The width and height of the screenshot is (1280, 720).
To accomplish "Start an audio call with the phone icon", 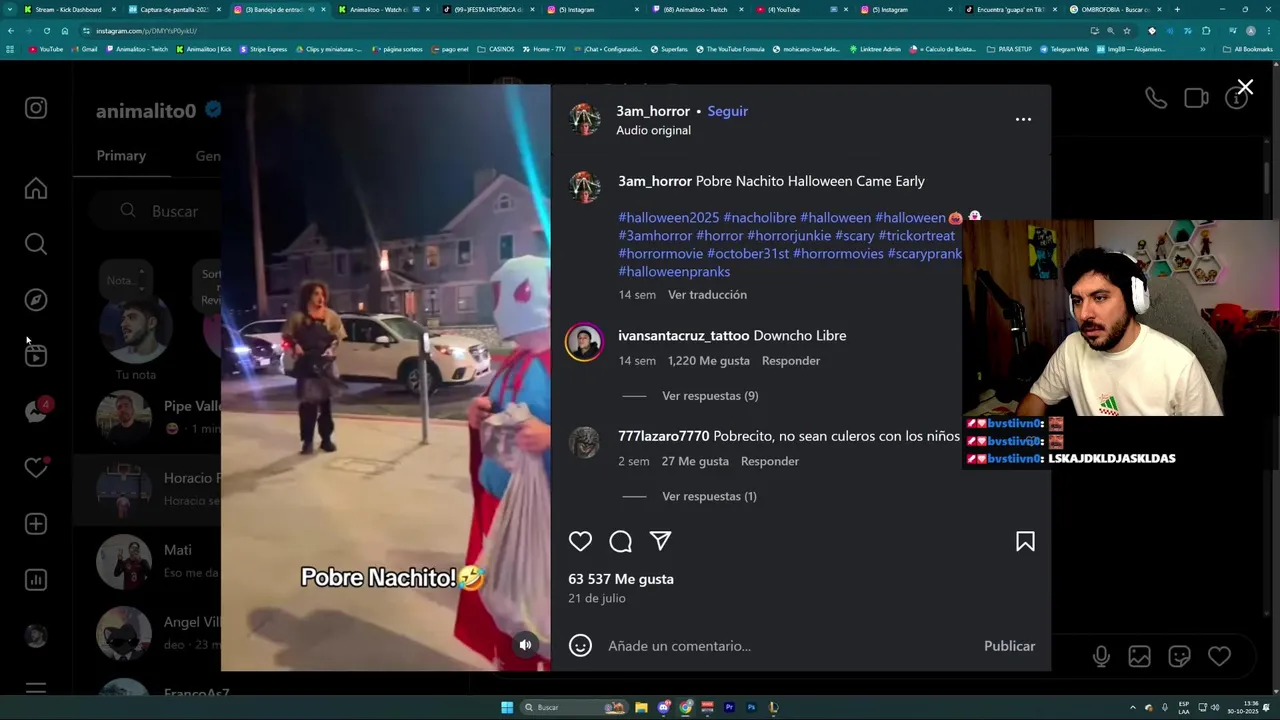I will 1155,98.
